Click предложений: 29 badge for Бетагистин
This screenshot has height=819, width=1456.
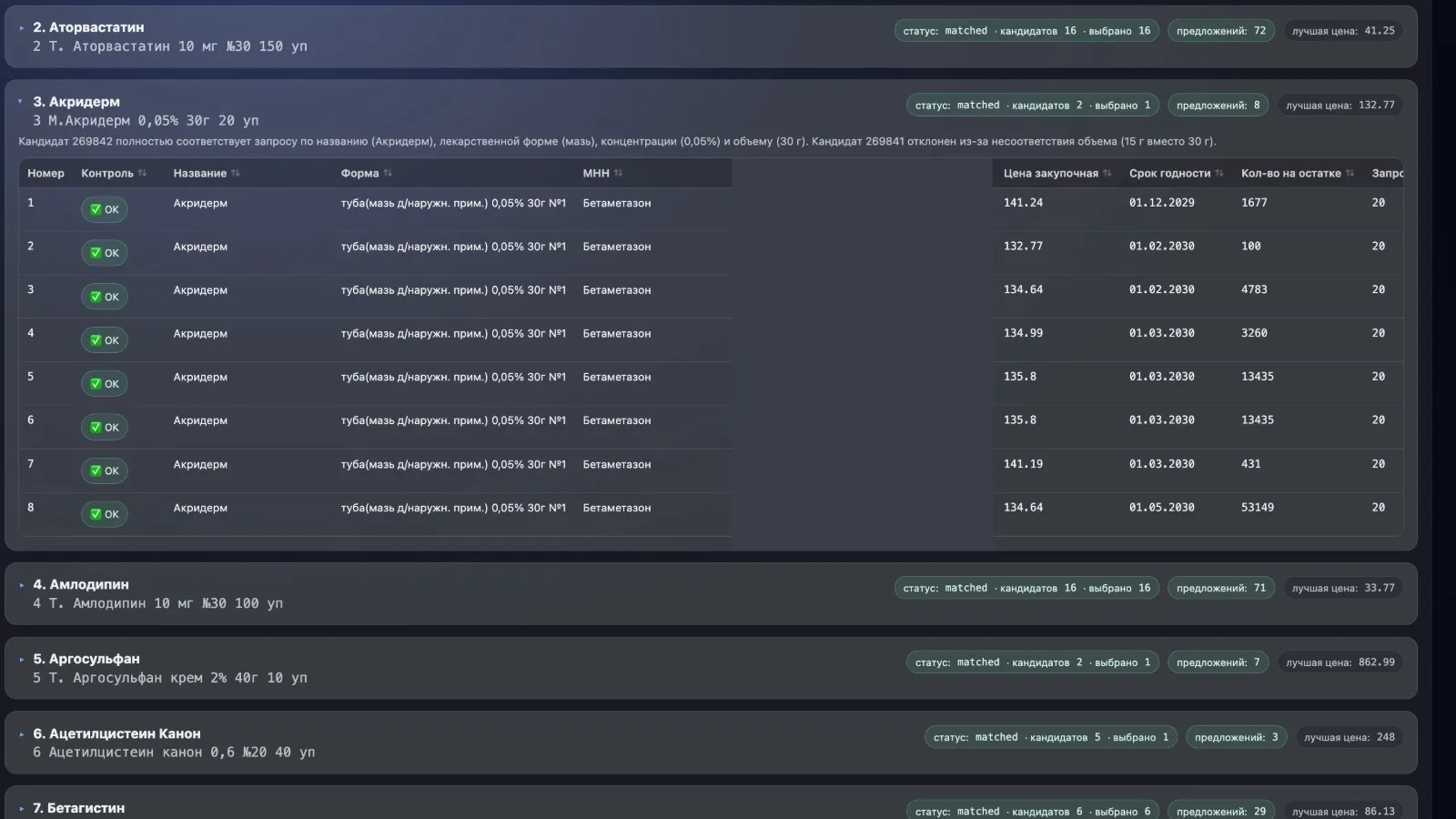1221,811
